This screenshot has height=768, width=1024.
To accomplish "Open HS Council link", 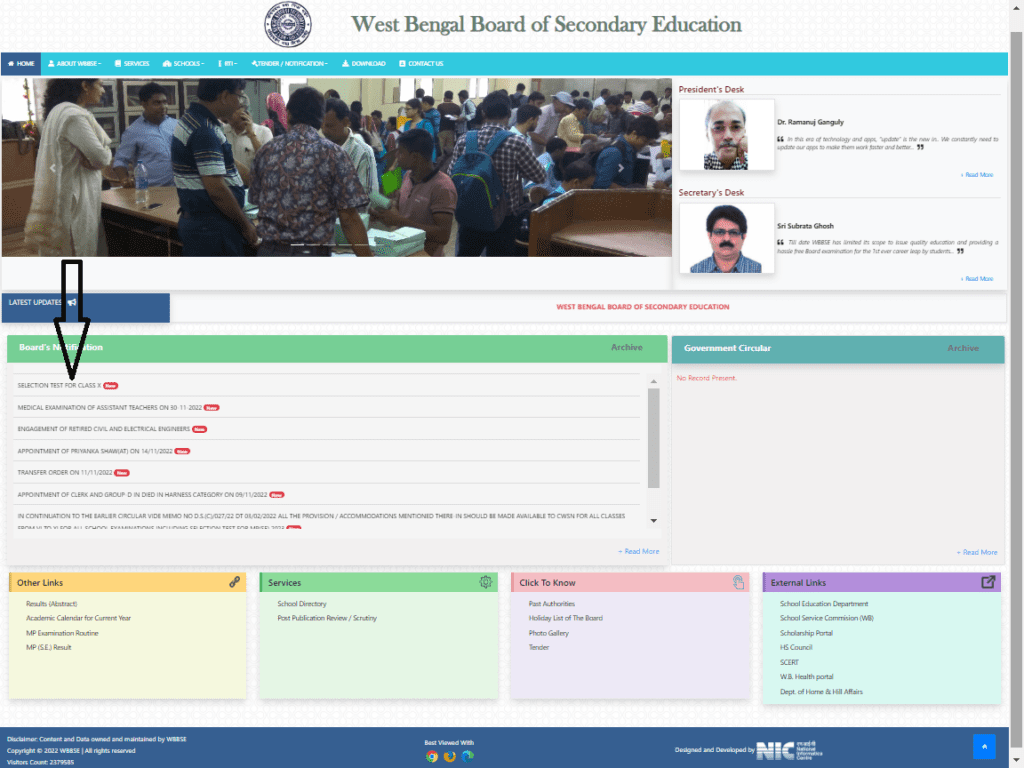I will click(796, 648).
